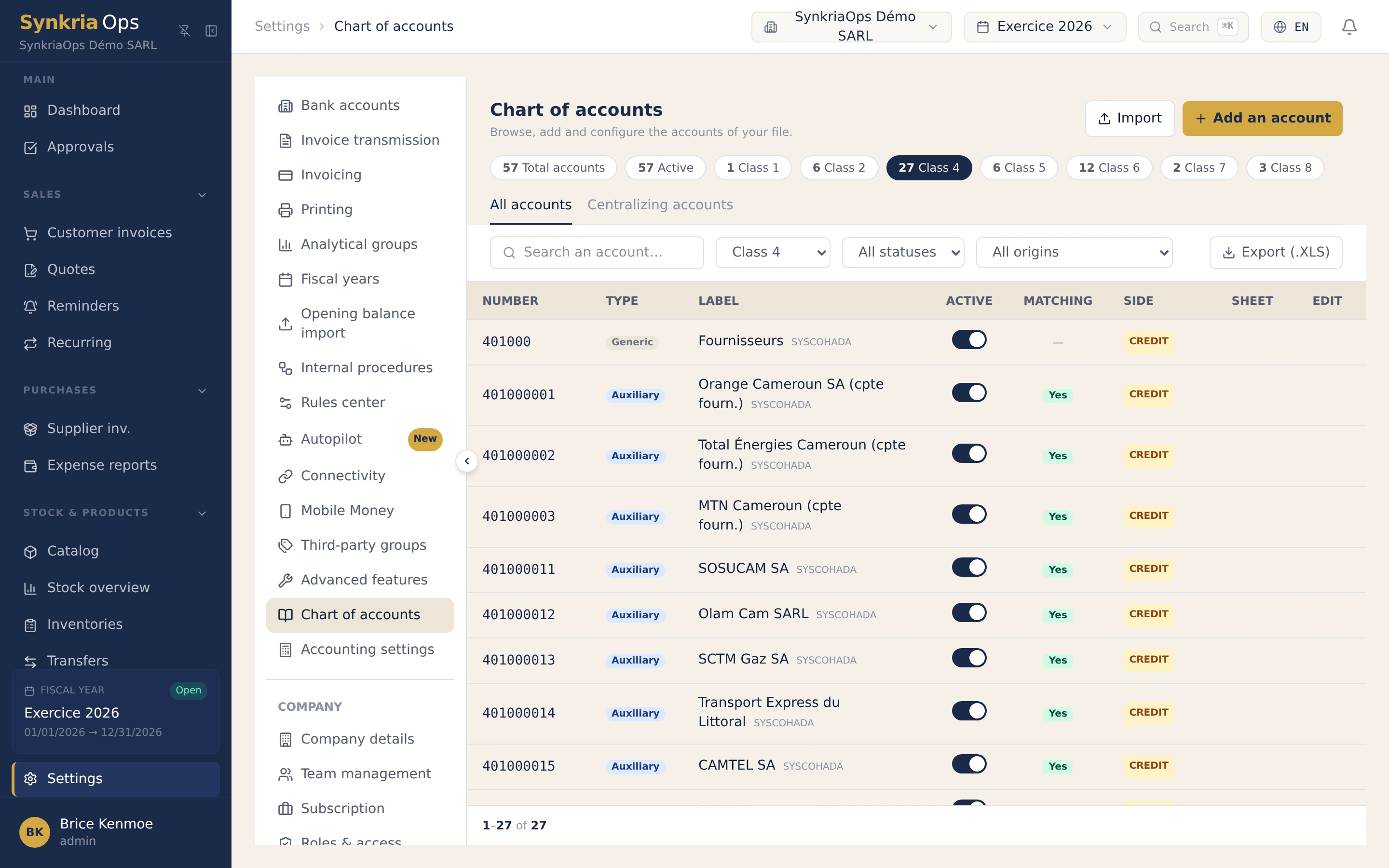1389x868 pixels.
Task: Select the All accounts tab
Action: coord(531,205)
